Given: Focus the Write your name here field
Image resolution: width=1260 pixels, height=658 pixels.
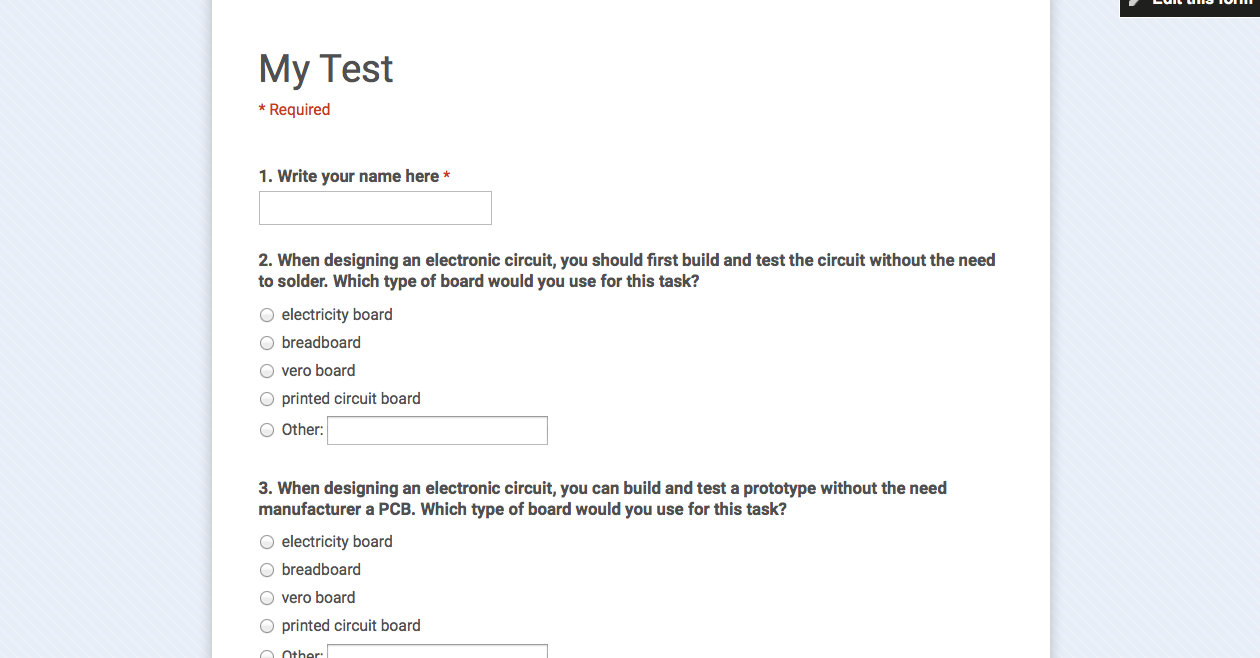Looking at the screenshot, I should (x=375, y=208).
